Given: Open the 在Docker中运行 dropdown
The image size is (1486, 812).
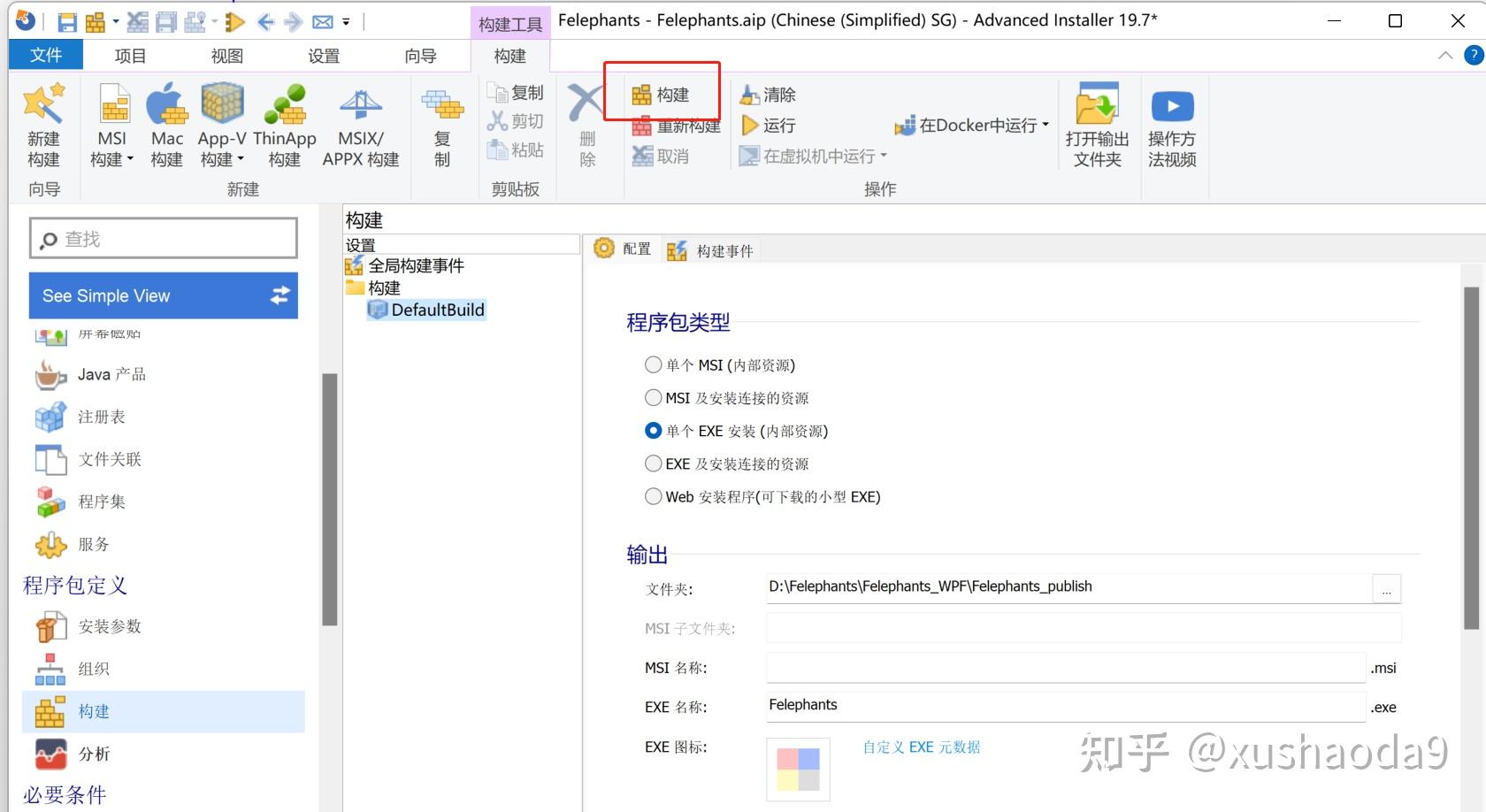Looking at the screenshot, I should coord(1042,125).
